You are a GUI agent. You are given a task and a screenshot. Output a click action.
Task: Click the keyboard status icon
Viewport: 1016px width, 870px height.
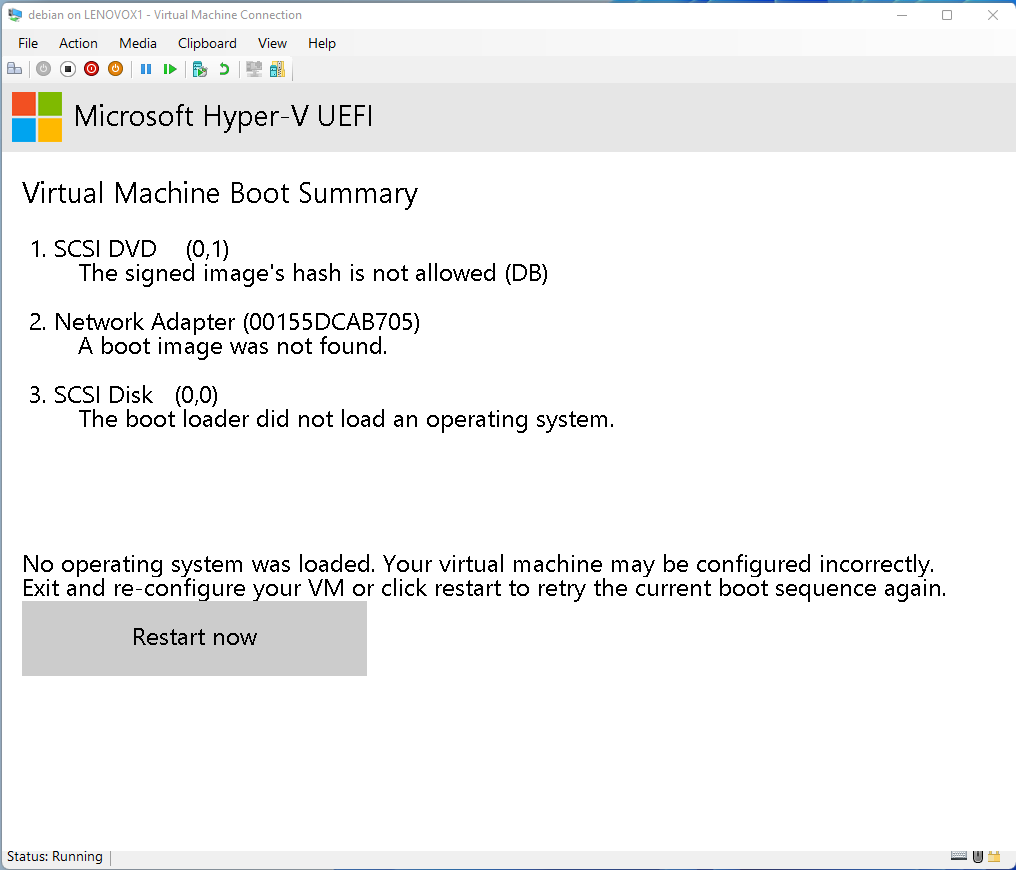pos(959,857)
